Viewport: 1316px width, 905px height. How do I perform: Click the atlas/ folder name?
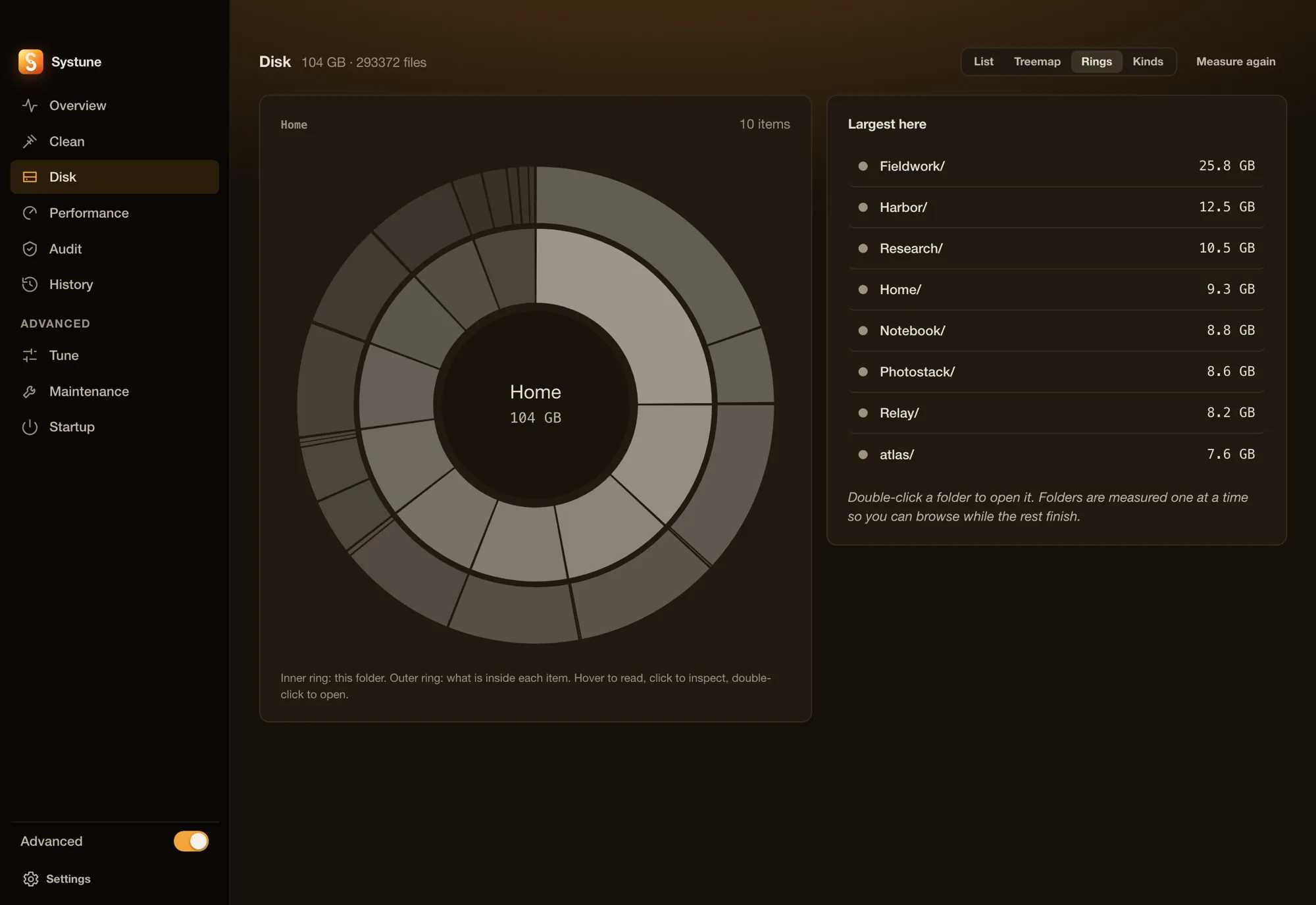tap(896, 454)
